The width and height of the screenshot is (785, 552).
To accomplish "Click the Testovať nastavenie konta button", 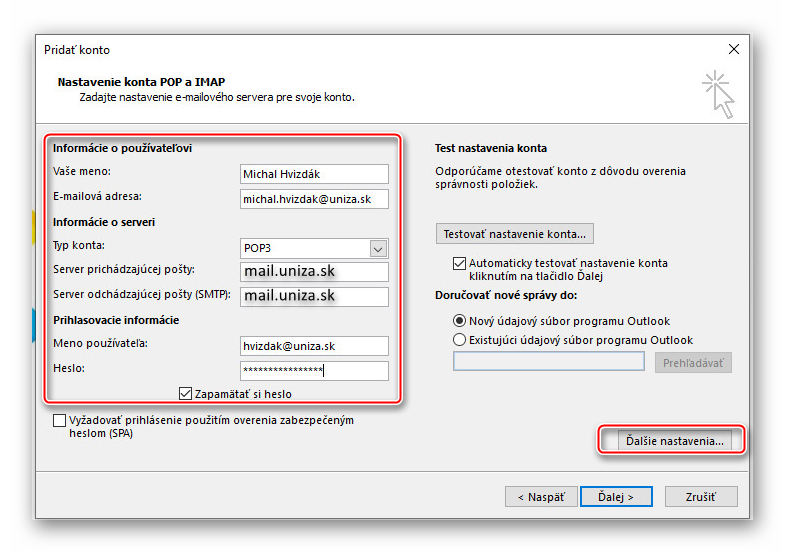I will [515, 234].
